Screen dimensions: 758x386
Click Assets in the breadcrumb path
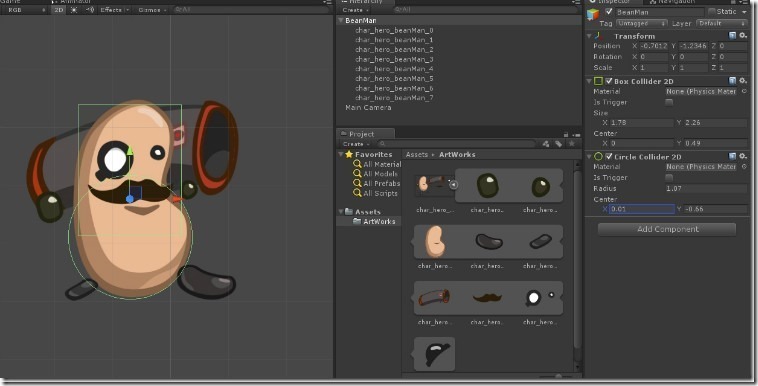pyautogui.click(x=417, y=154)
